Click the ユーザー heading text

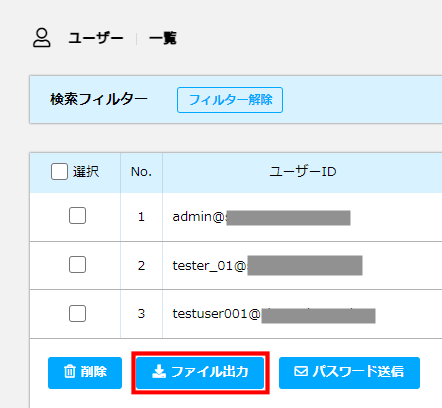click(96, 38)
